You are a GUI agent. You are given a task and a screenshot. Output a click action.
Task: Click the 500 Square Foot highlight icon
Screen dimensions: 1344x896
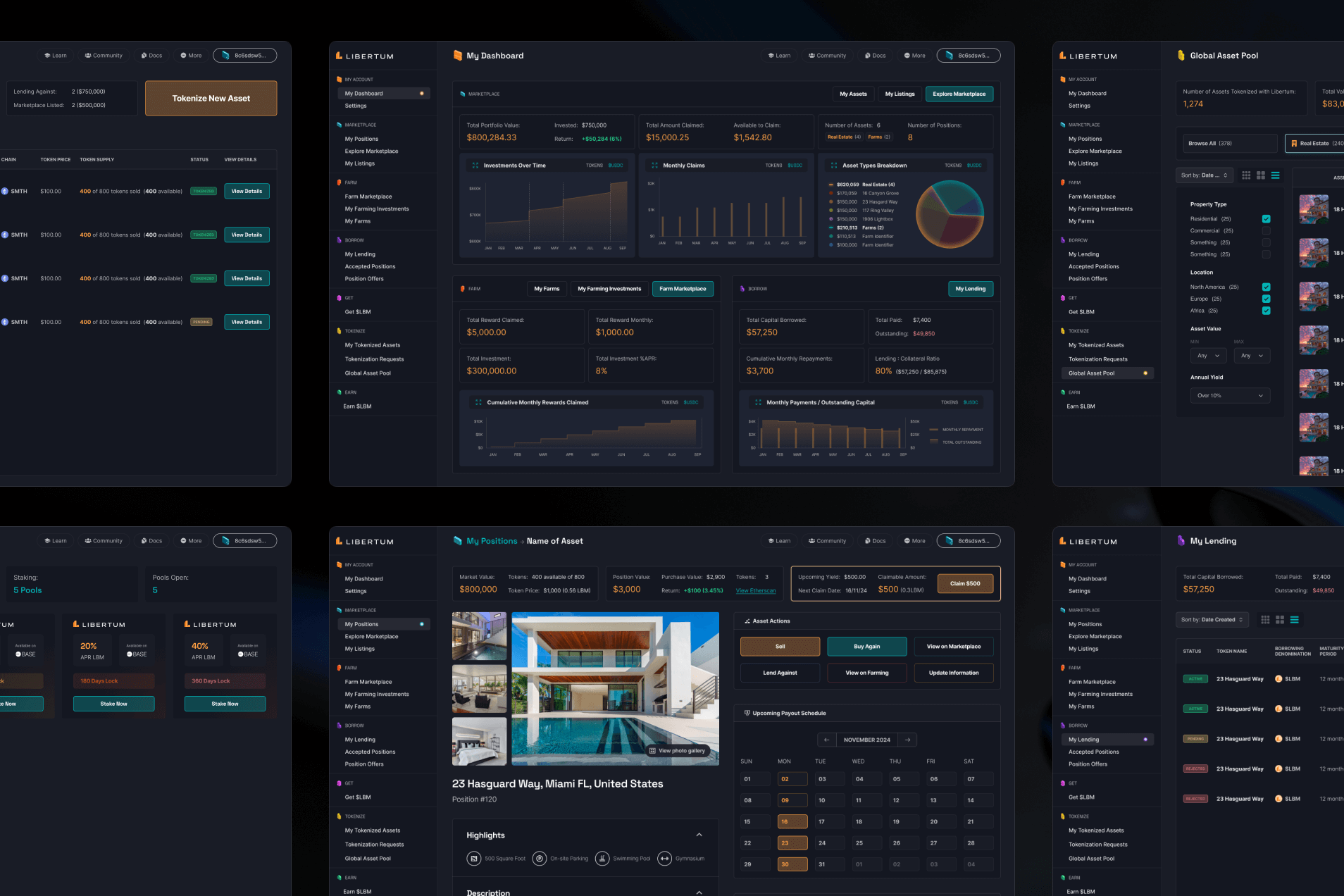[x=474, y=858]
